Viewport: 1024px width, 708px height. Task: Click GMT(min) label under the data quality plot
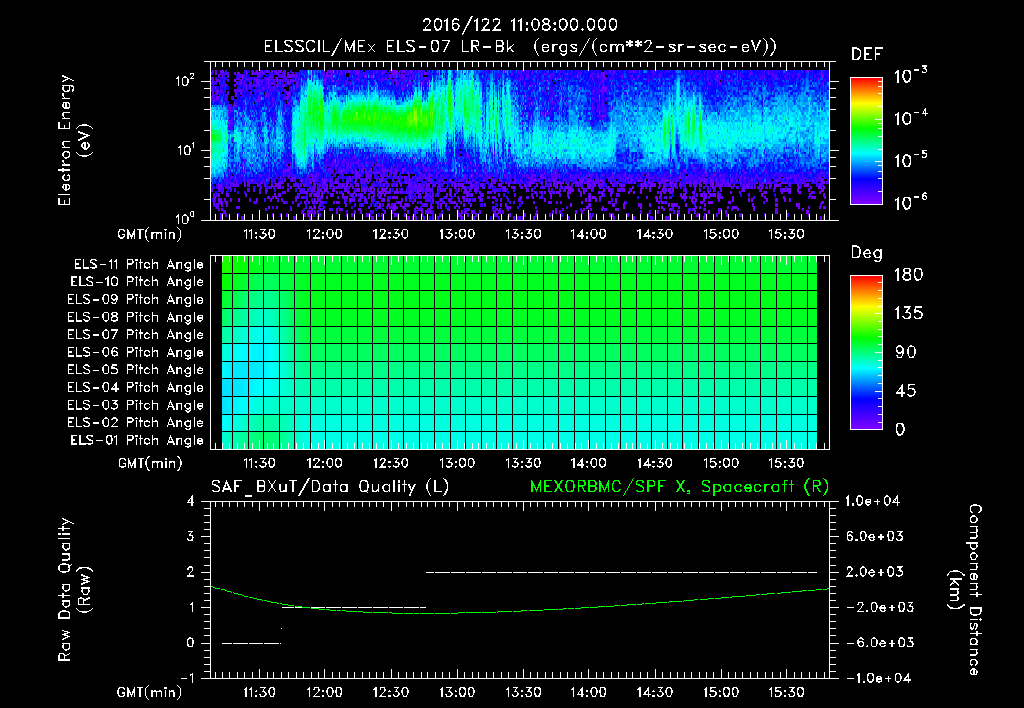[x=150, y=692]
